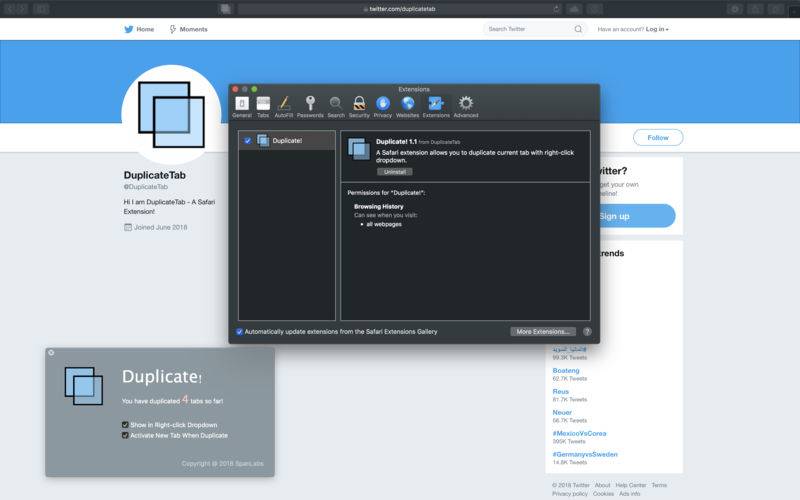800x500 pixels.
Task: Open the Arabic hashtag trend
Action: pos(569,349)
